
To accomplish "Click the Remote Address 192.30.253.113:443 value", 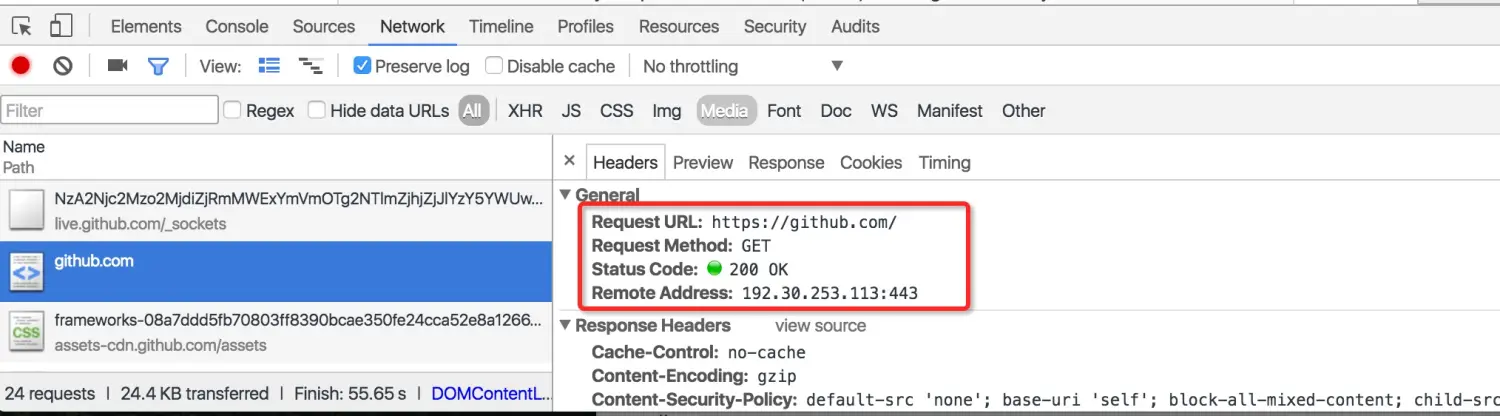I will [830, 293].
